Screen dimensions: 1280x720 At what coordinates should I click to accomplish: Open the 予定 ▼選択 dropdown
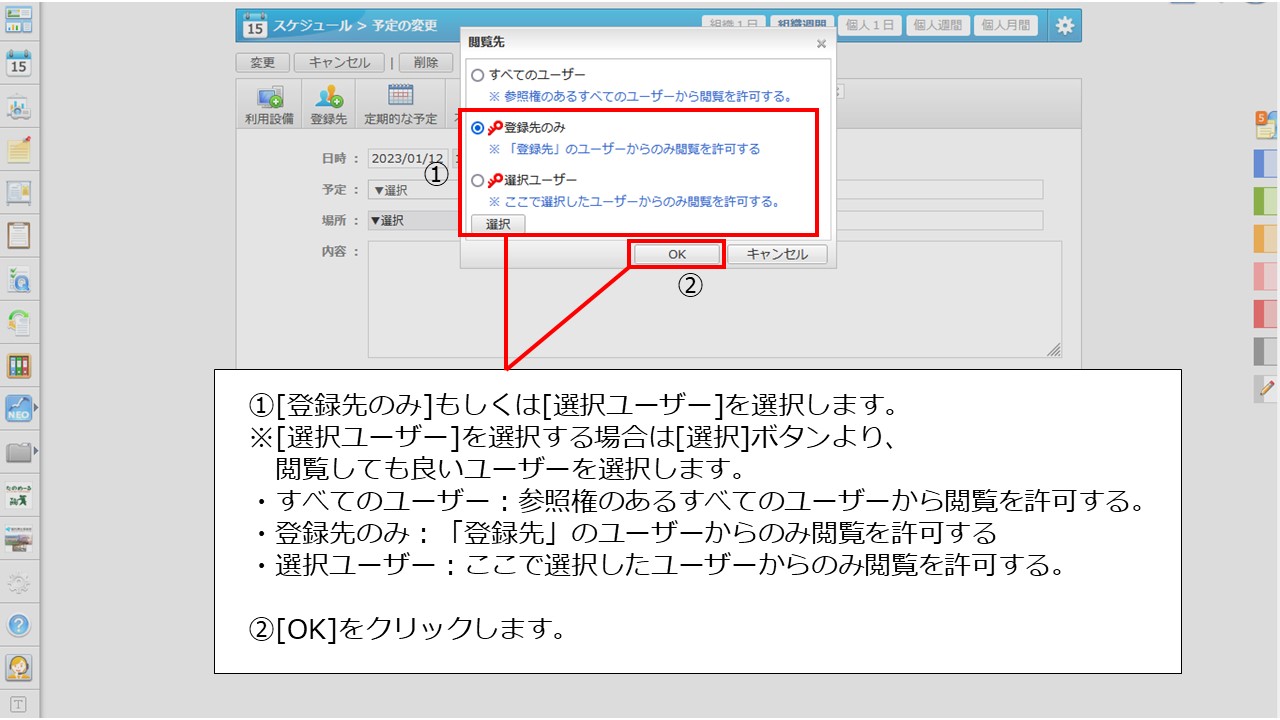pos(412,190)
